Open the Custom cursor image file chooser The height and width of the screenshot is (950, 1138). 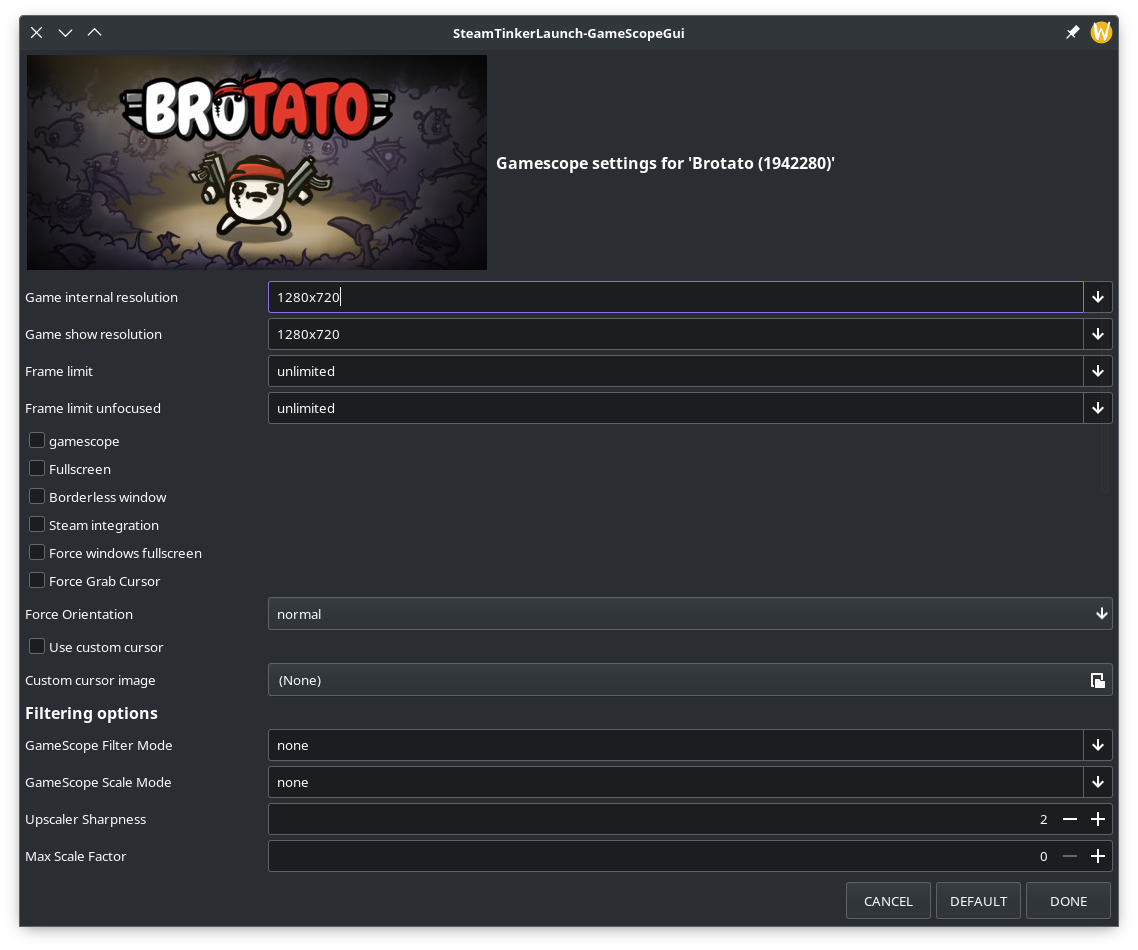pyautogui.click(x=690, y=680)
